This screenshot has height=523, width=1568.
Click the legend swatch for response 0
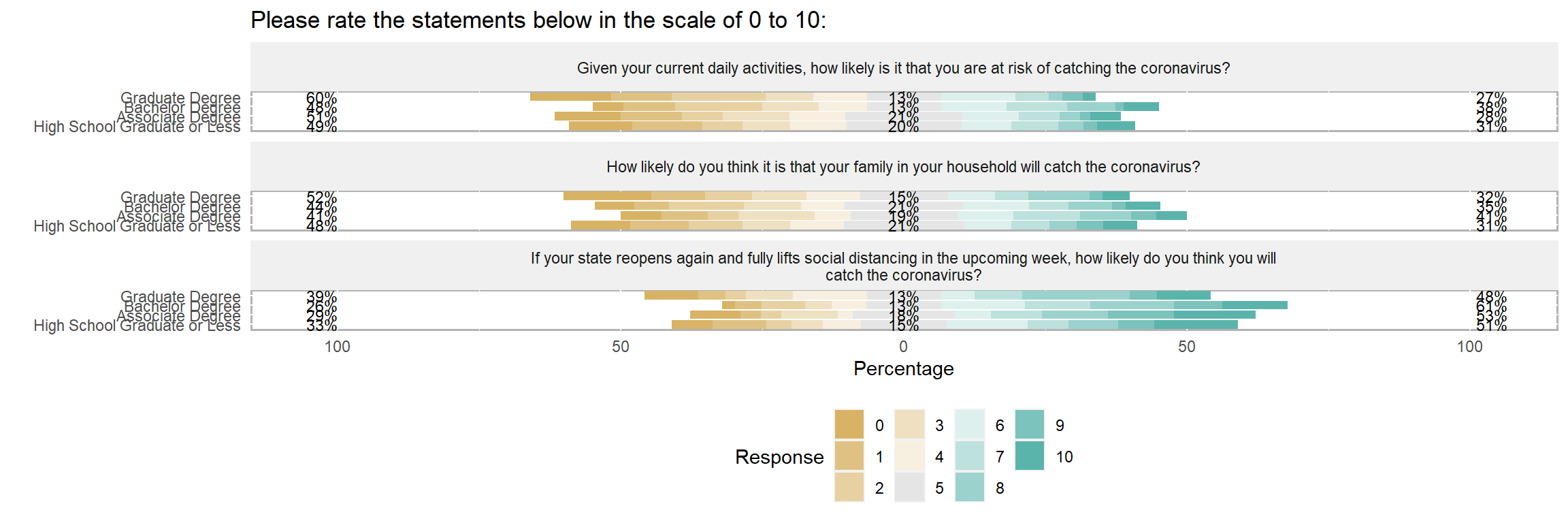coord(849,425)
